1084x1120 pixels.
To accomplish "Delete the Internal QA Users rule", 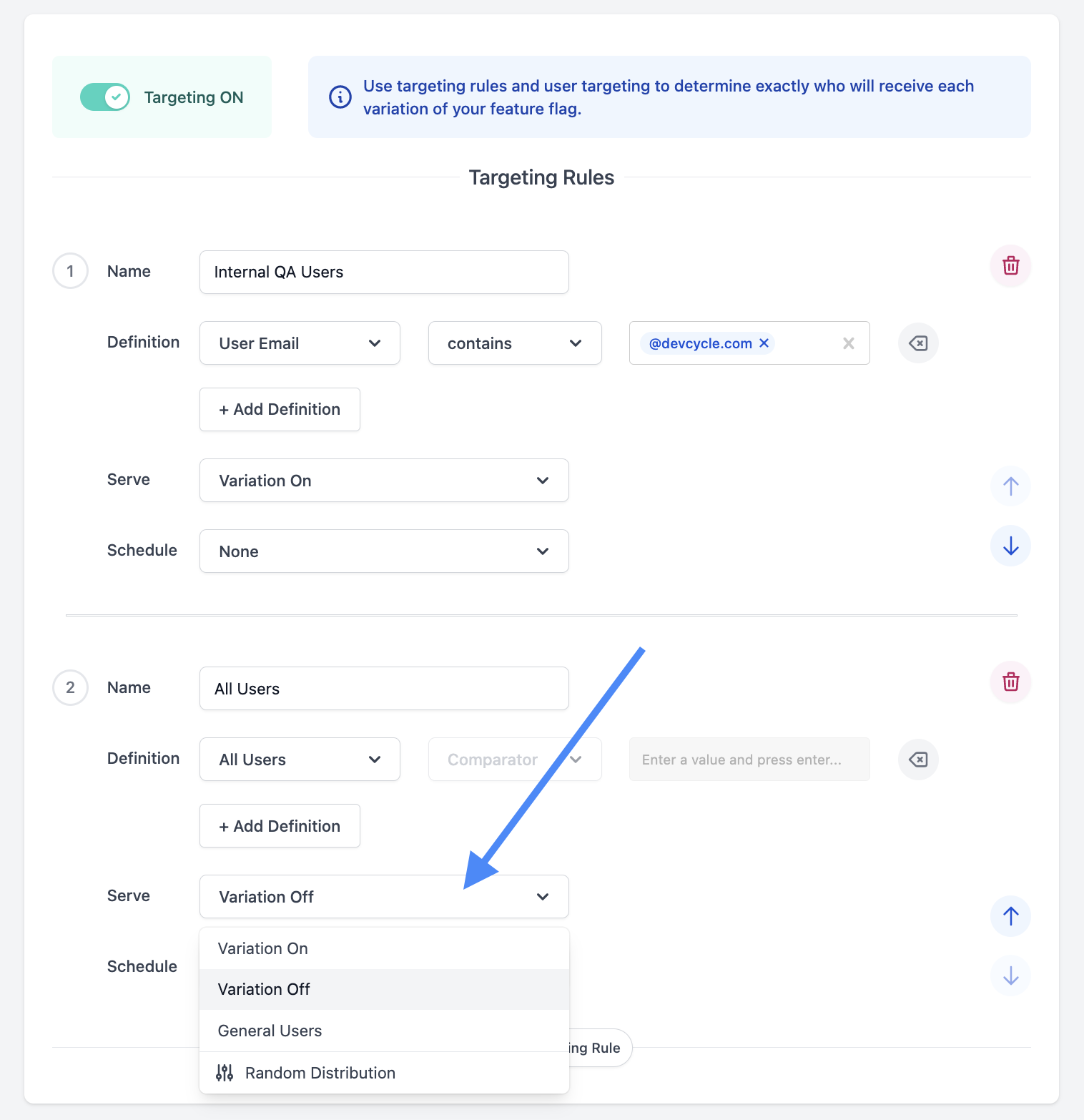I will pyautogui.click(x=1010, y=265).
